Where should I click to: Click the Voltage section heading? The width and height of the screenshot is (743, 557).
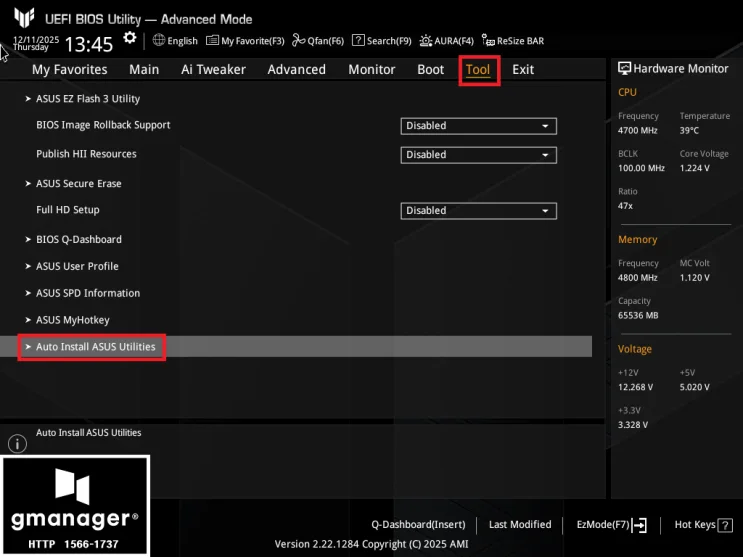(635, 349)
